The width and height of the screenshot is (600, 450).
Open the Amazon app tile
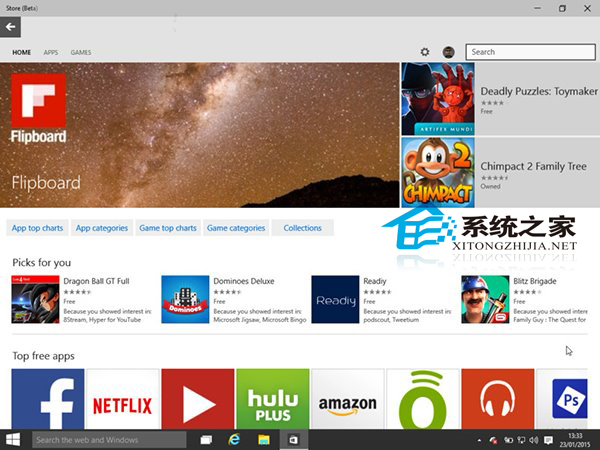tap(347, 400)
